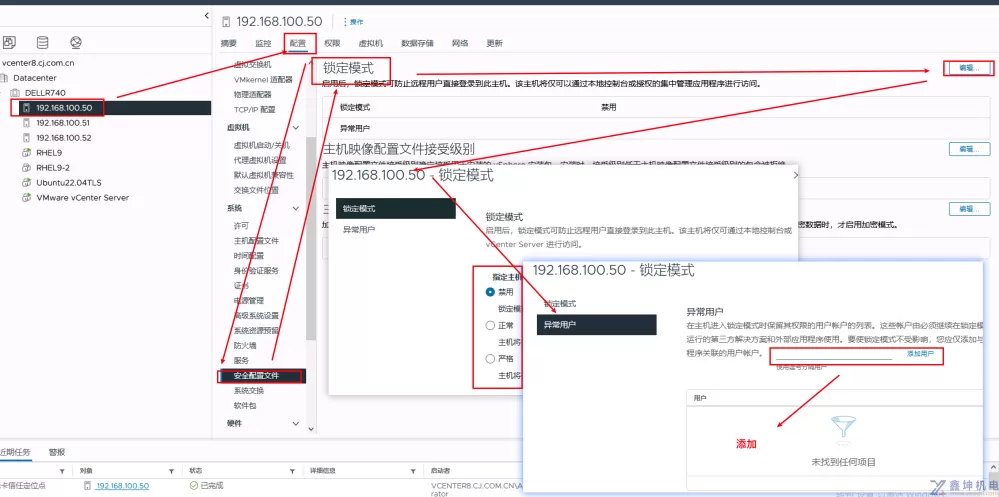Open 许可 in config sidebar
This screenshot has height=497, width=999.
pos(241,226)
